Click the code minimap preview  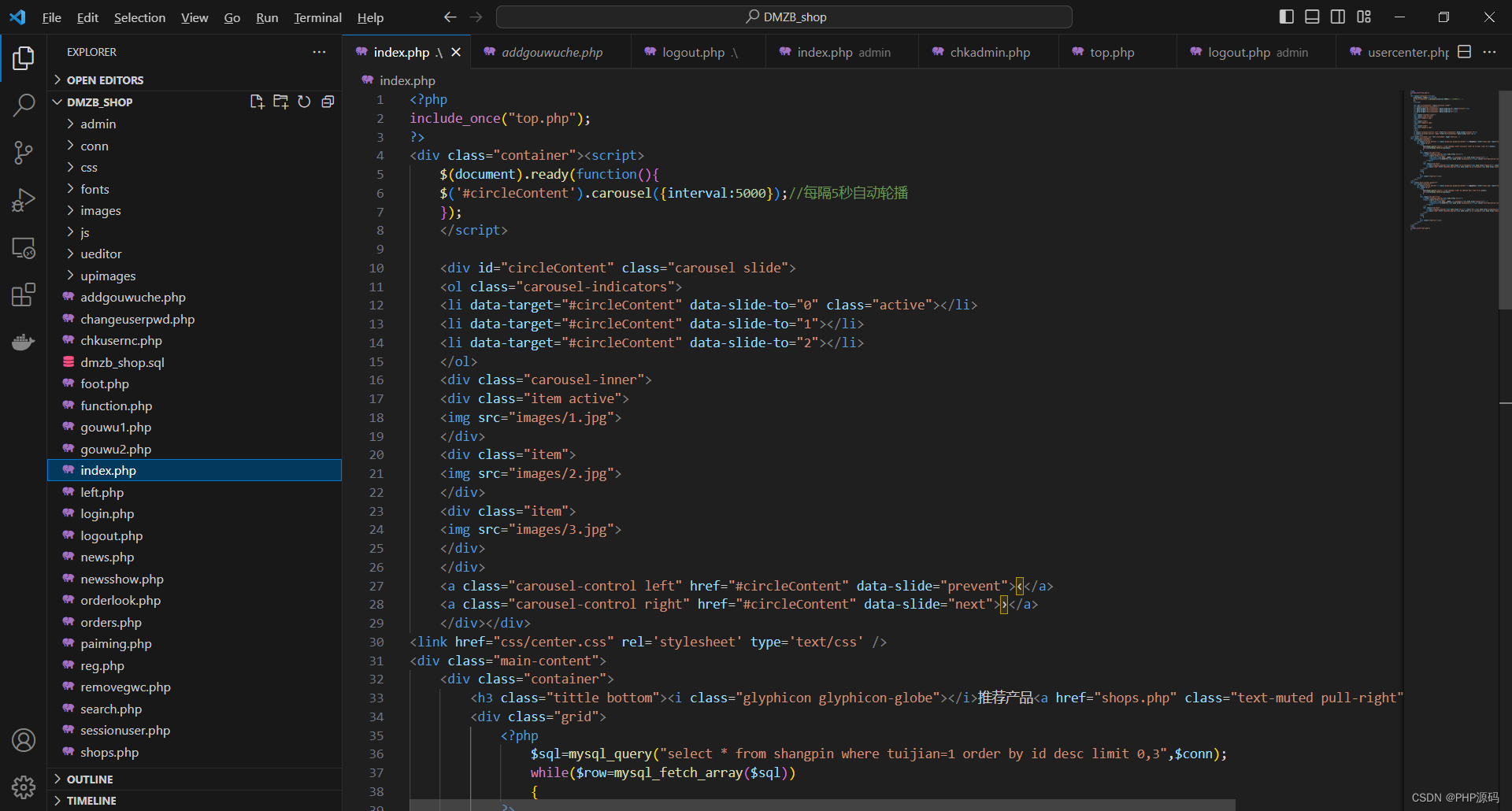point(1453,160)
